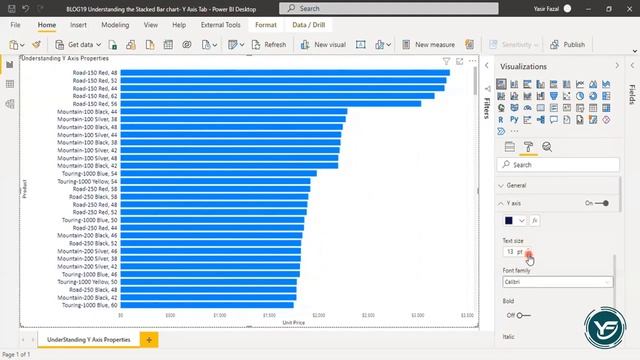Switch to the External Tools tab
This screenshot has height=360, width=640.
click(220, 25)
